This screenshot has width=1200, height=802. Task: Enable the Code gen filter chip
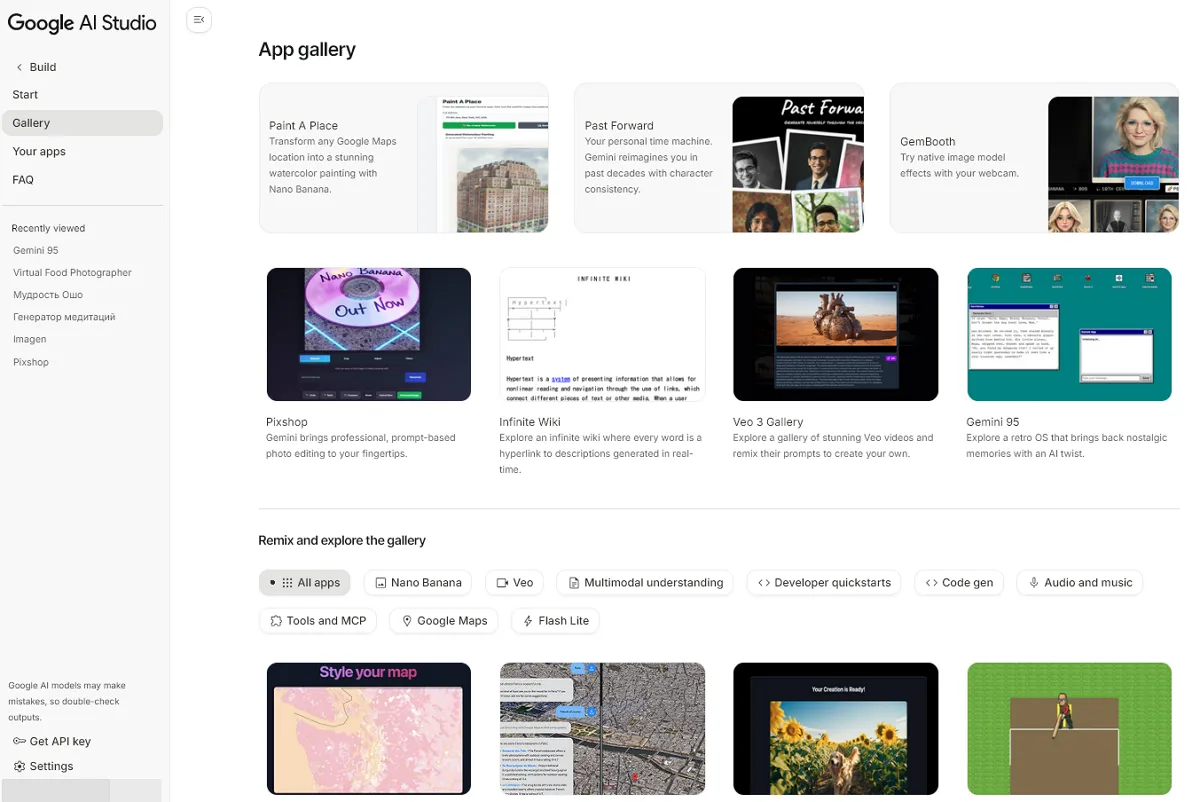[959, 582]
